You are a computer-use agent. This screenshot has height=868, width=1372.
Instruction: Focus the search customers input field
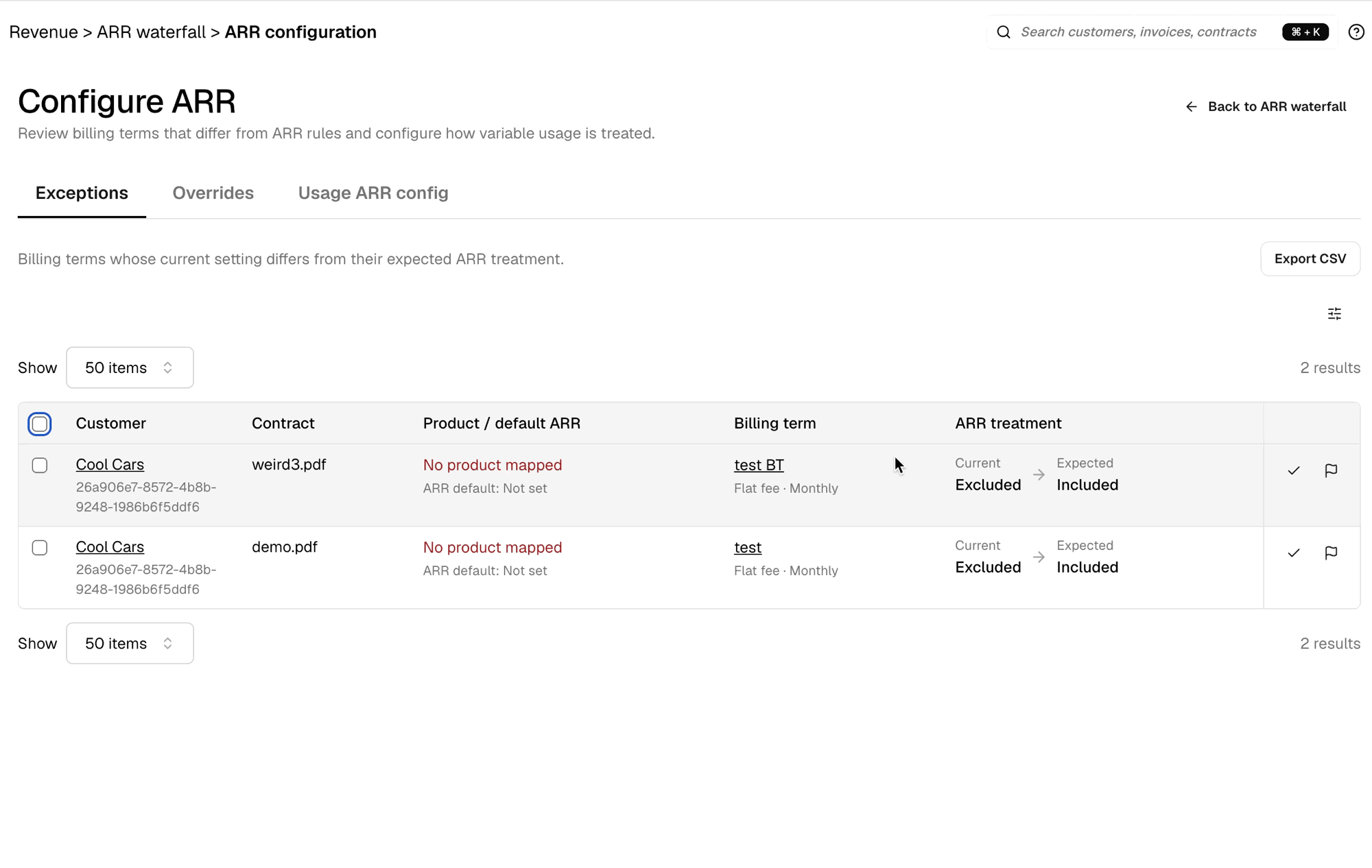point(1139,32)
